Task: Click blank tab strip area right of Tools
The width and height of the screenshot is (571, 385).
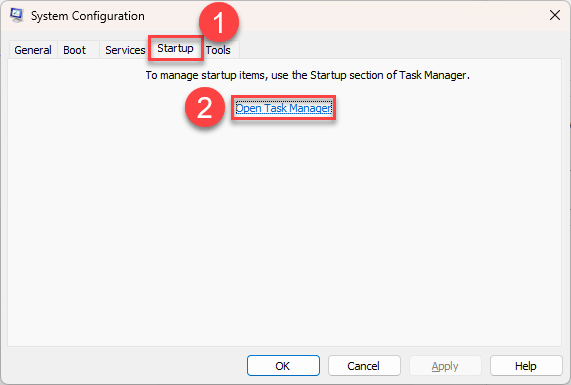Action: click(401, 49)
